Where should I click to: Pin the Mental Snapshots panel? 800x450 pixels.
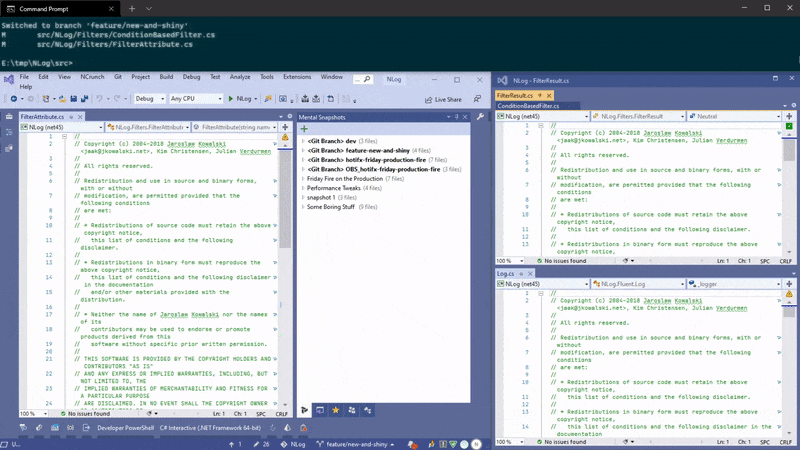[456, 117]
